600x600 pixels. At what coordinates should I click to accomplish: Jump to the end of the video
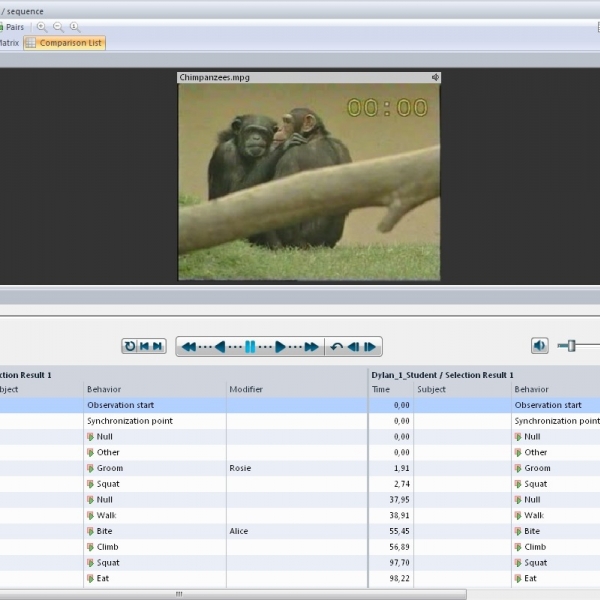pos(158,346)
